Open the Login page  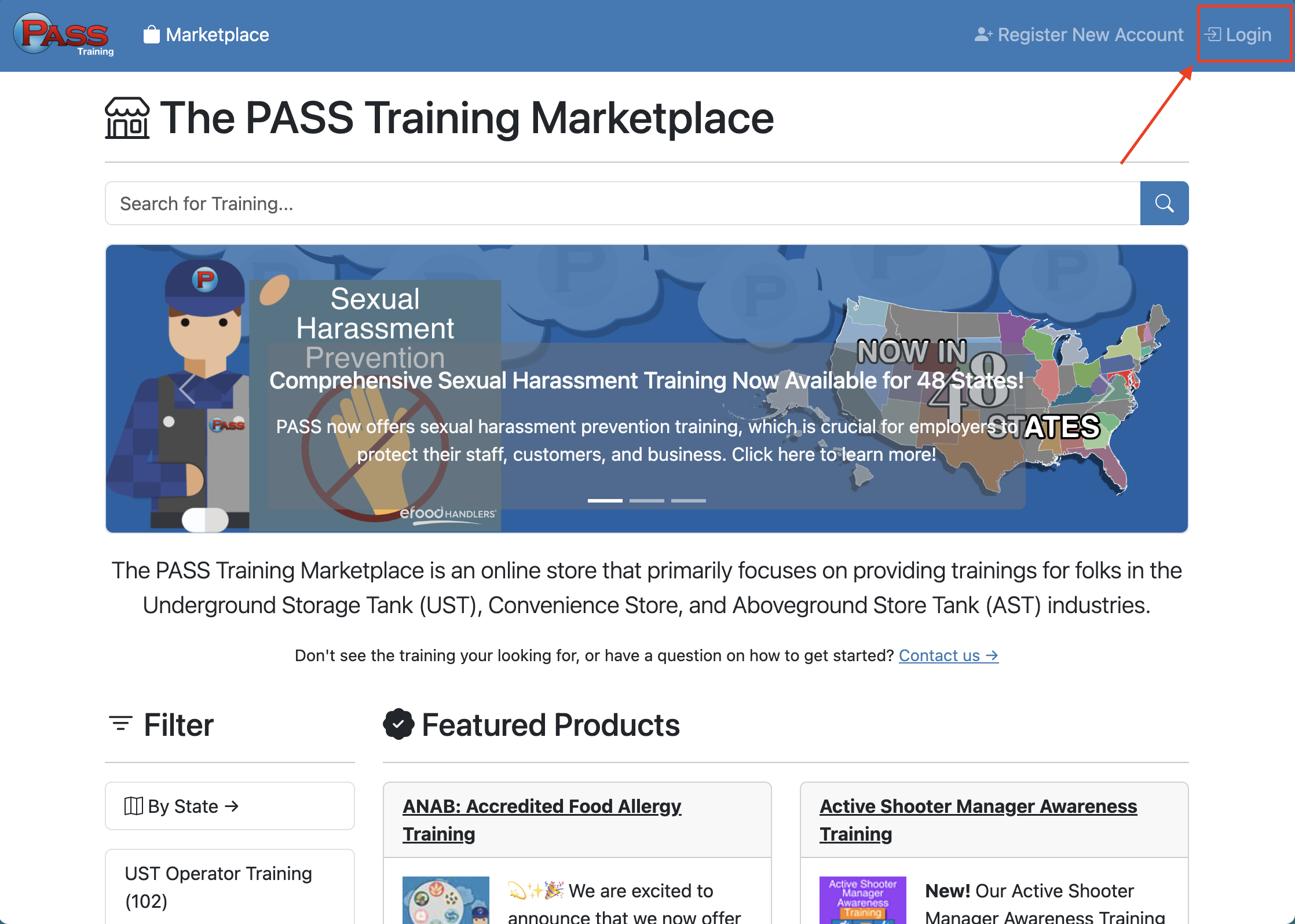[1238, 35]
